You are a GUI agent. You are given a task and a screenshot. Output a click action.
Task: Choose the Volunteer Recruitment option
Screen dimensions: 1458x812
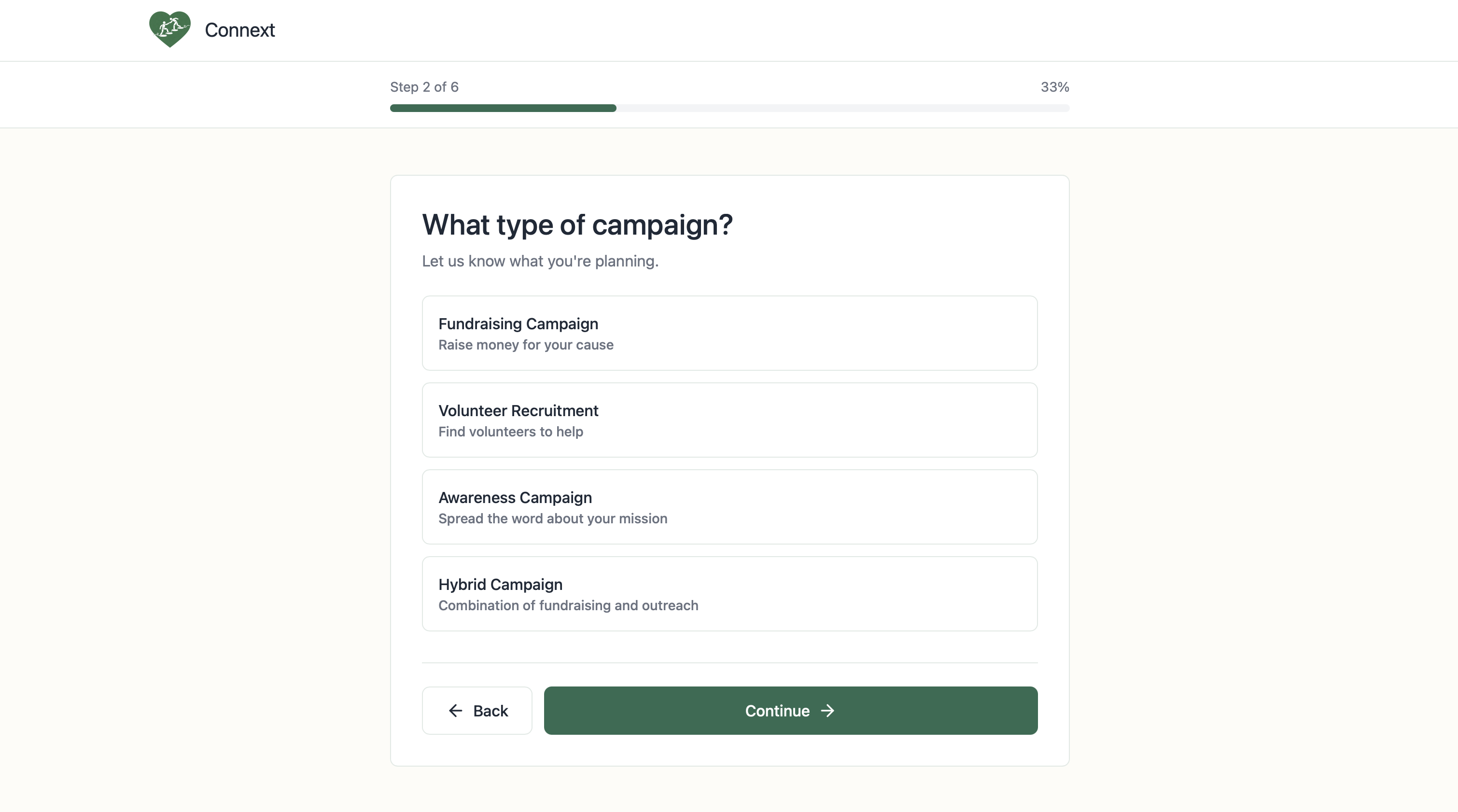[x=729, y=420]
